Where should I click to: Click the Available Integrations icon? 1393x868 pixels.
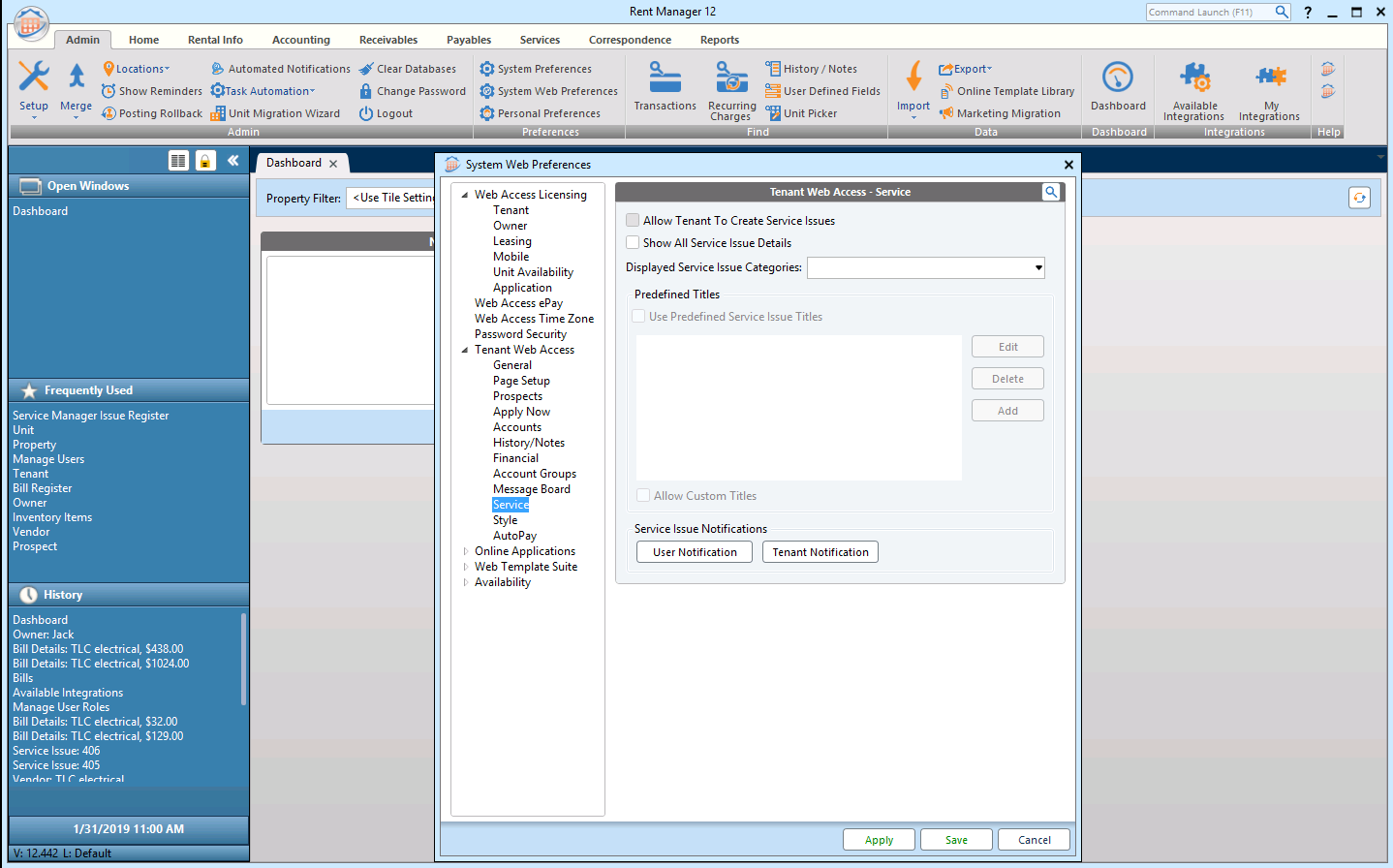1194,77
